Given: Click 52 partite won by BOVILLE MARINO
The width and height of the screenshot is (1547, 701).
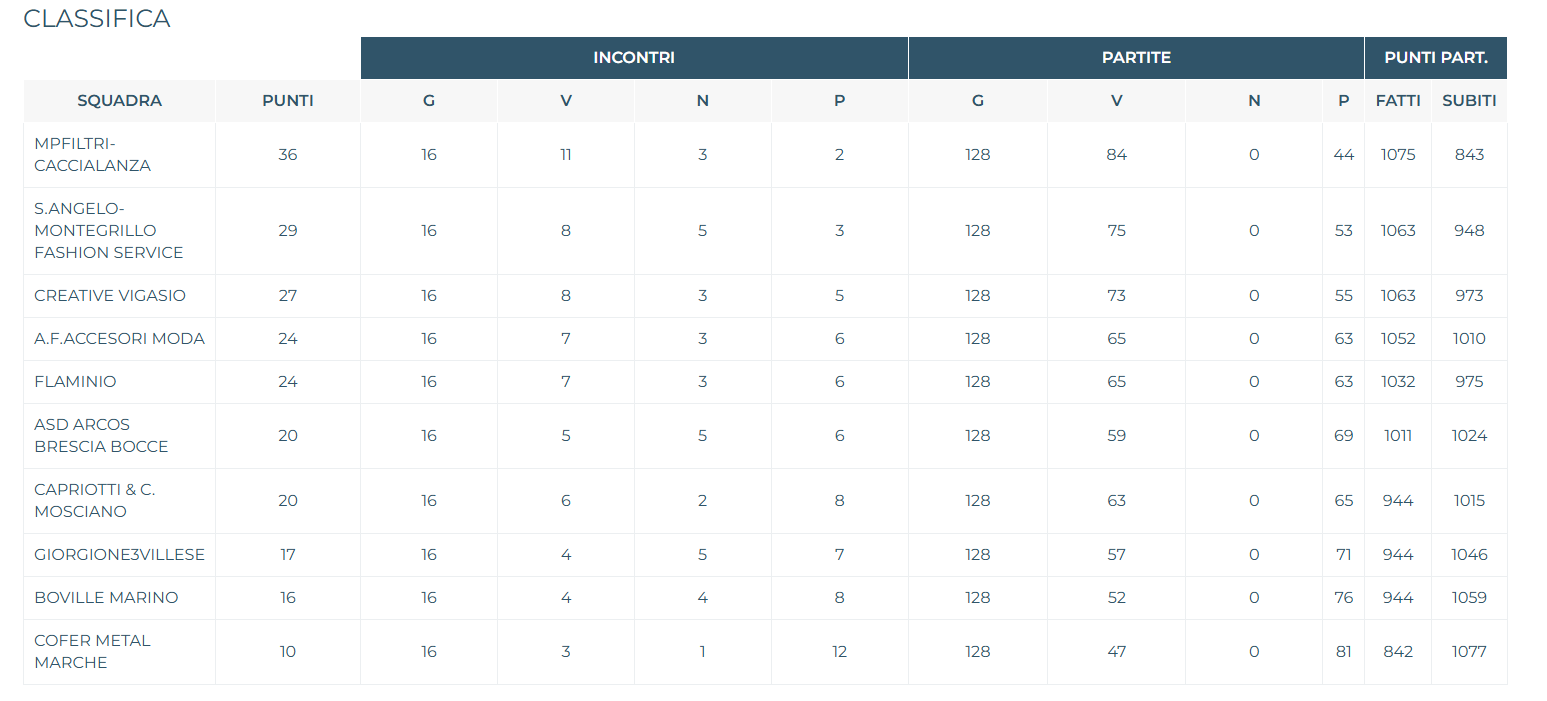Looking at the screenshot, I should tap(1117, 598).
